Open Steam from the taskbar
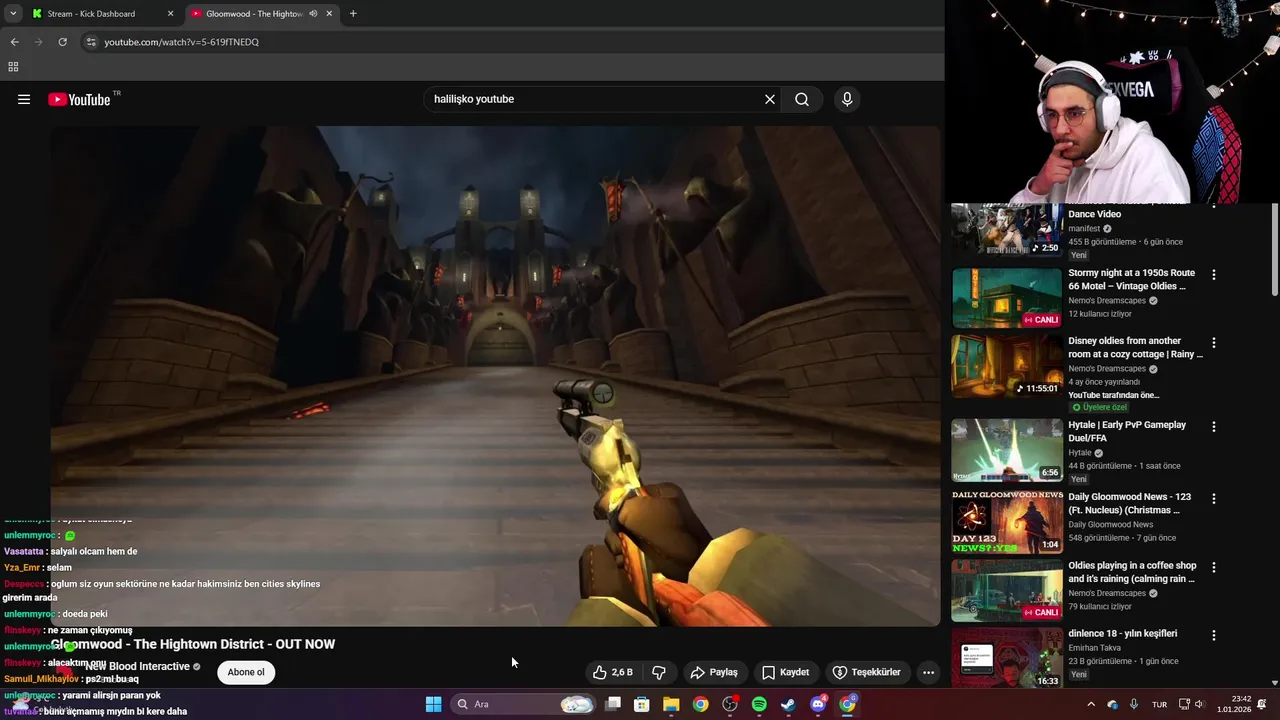Screen dimensions: 1280x720 pyautogui.click(x=788, y=704)
